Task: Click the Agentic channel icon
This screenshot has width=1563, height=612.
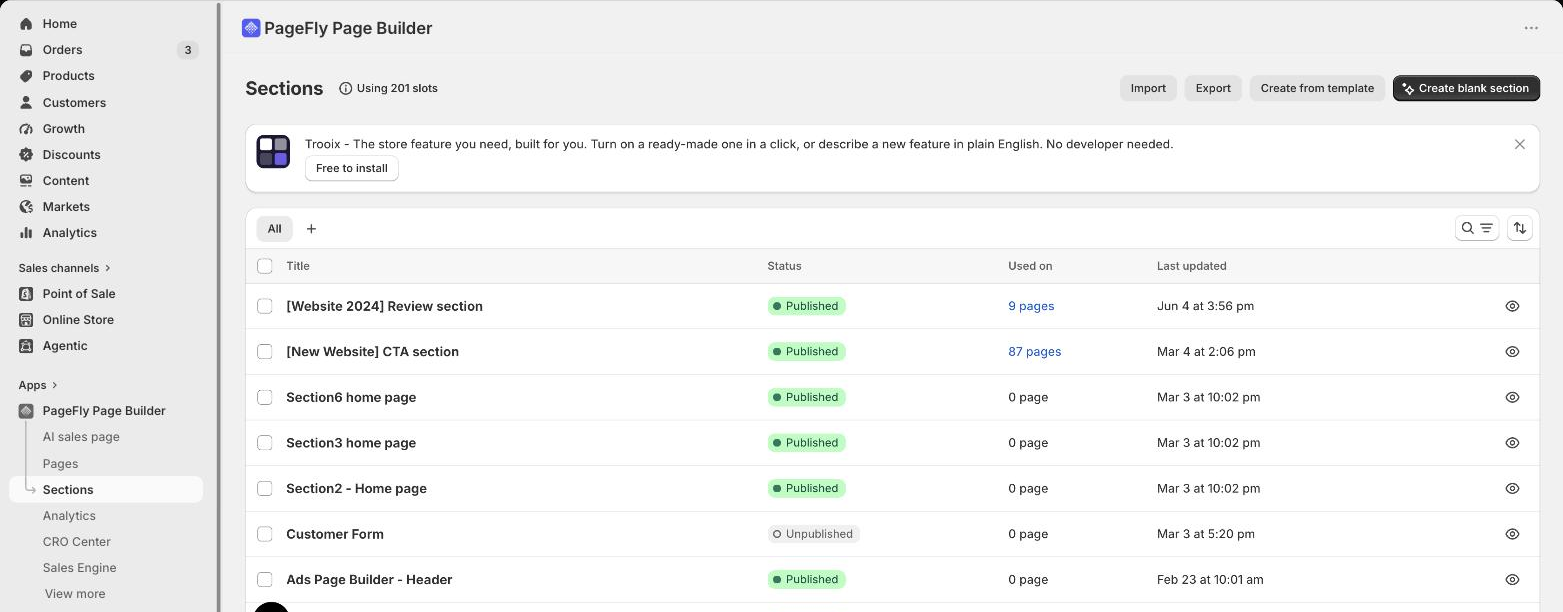Action: (x=26, y=346)
